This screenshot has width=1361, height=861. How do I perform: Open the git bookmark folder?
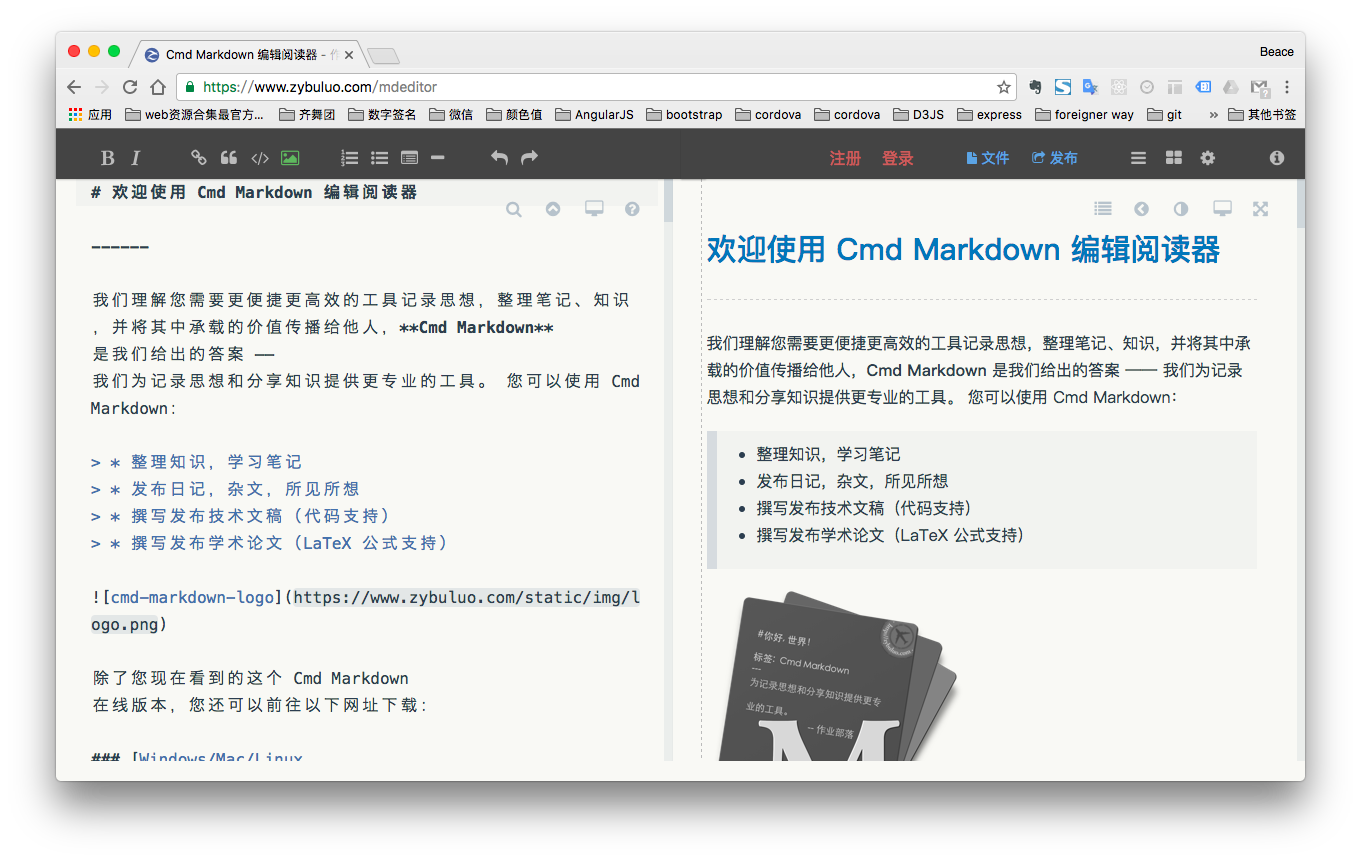tap(1165, 114)
